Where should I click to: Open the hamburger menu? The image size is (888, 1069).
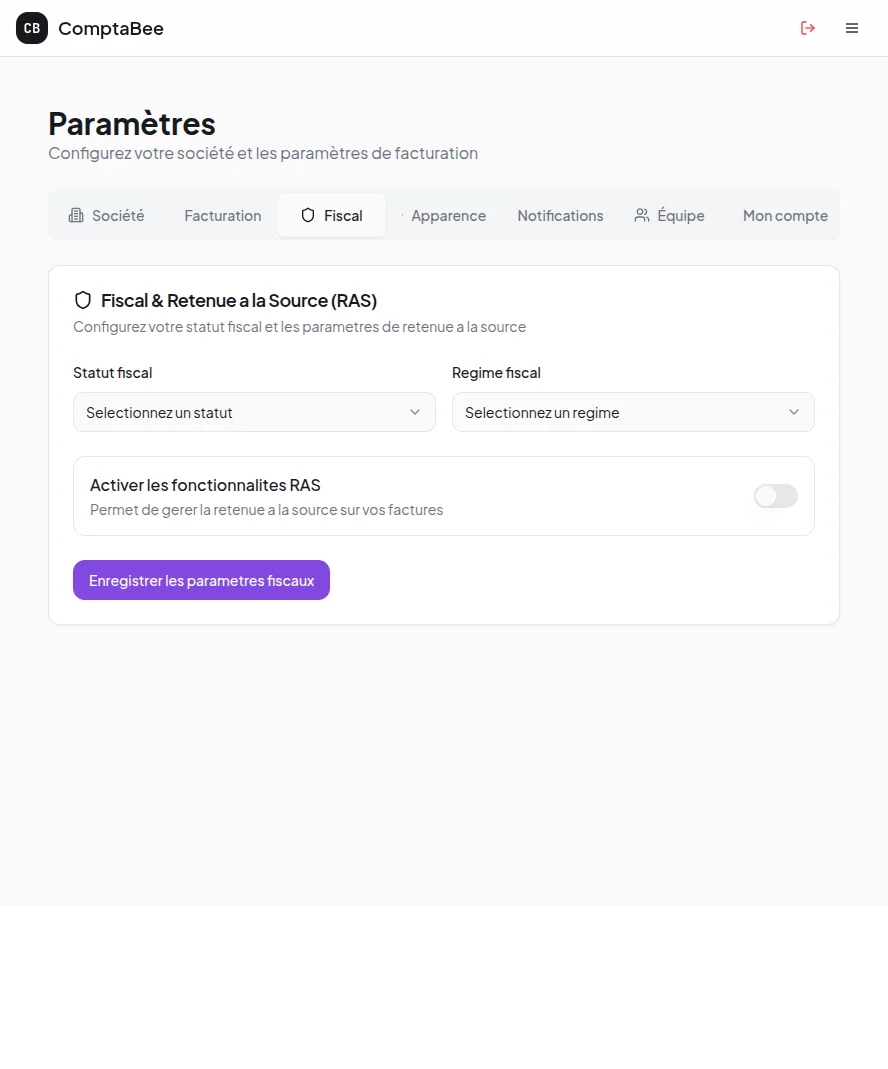pyautogui.click(x=852, y=28)
